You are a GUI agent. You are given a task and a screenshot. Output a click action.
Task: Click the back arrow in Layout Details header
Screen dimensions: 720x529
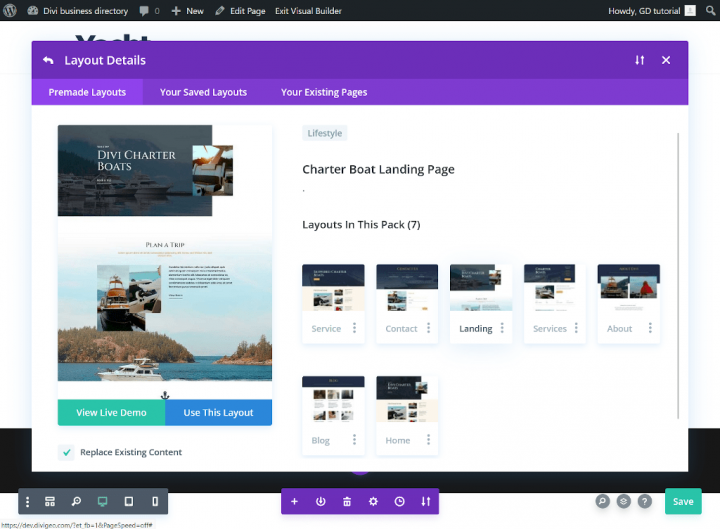click(48, 60)
